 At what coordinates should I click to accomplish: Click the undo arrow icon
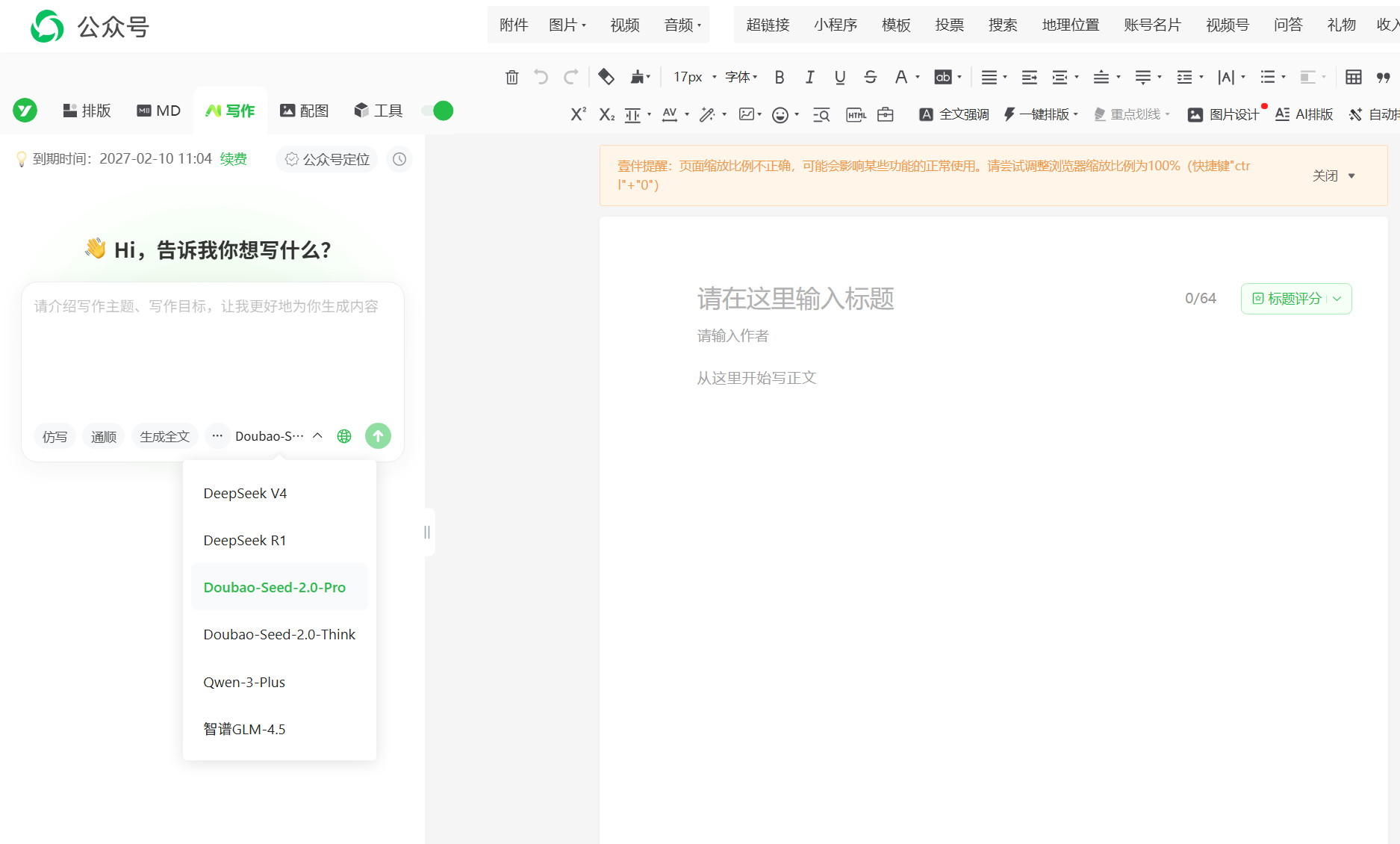(541, 77)
